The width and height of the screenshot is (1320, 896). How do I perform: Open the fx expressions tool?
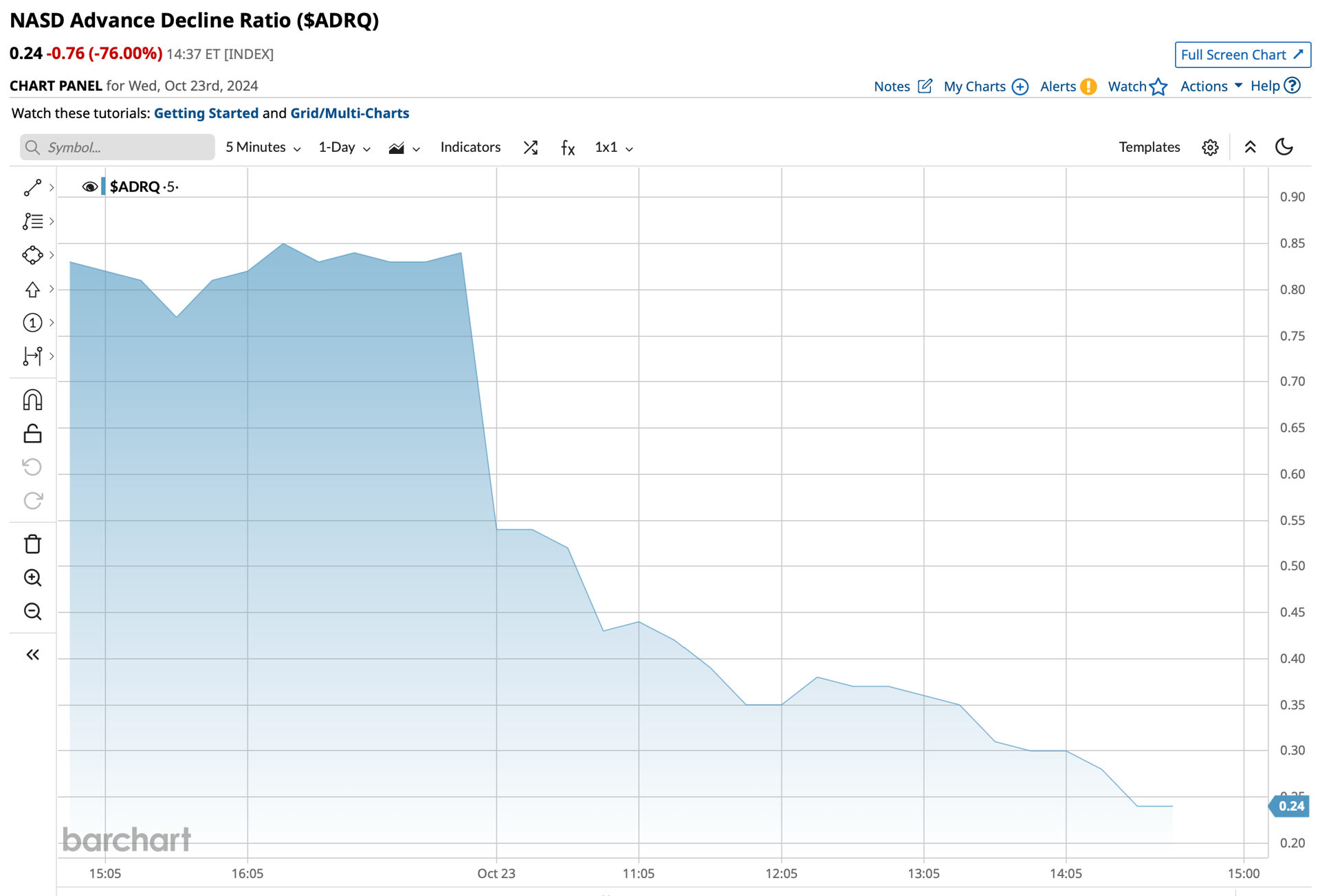[568, 147]
